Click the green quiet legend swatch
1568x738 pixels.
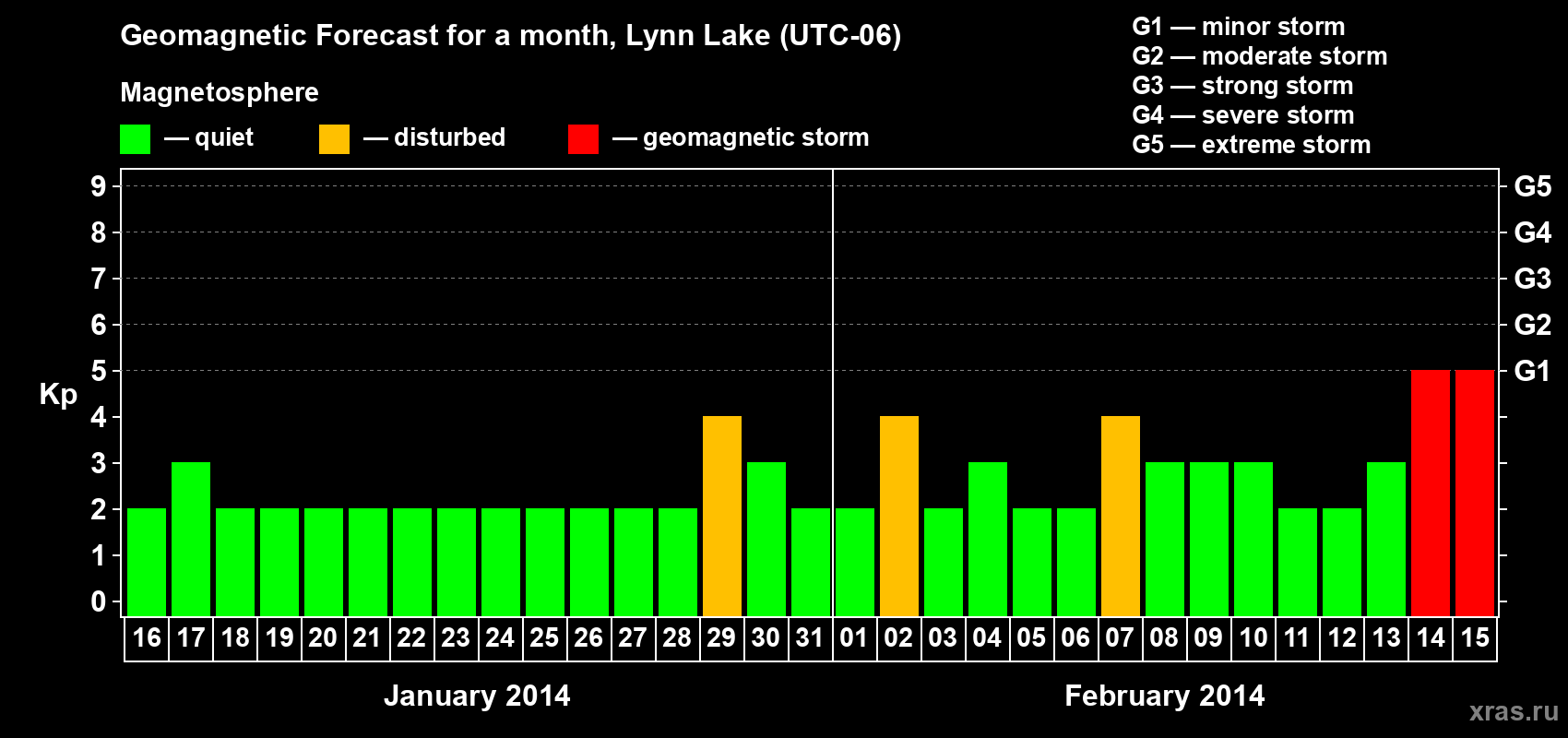coord(135,139)
